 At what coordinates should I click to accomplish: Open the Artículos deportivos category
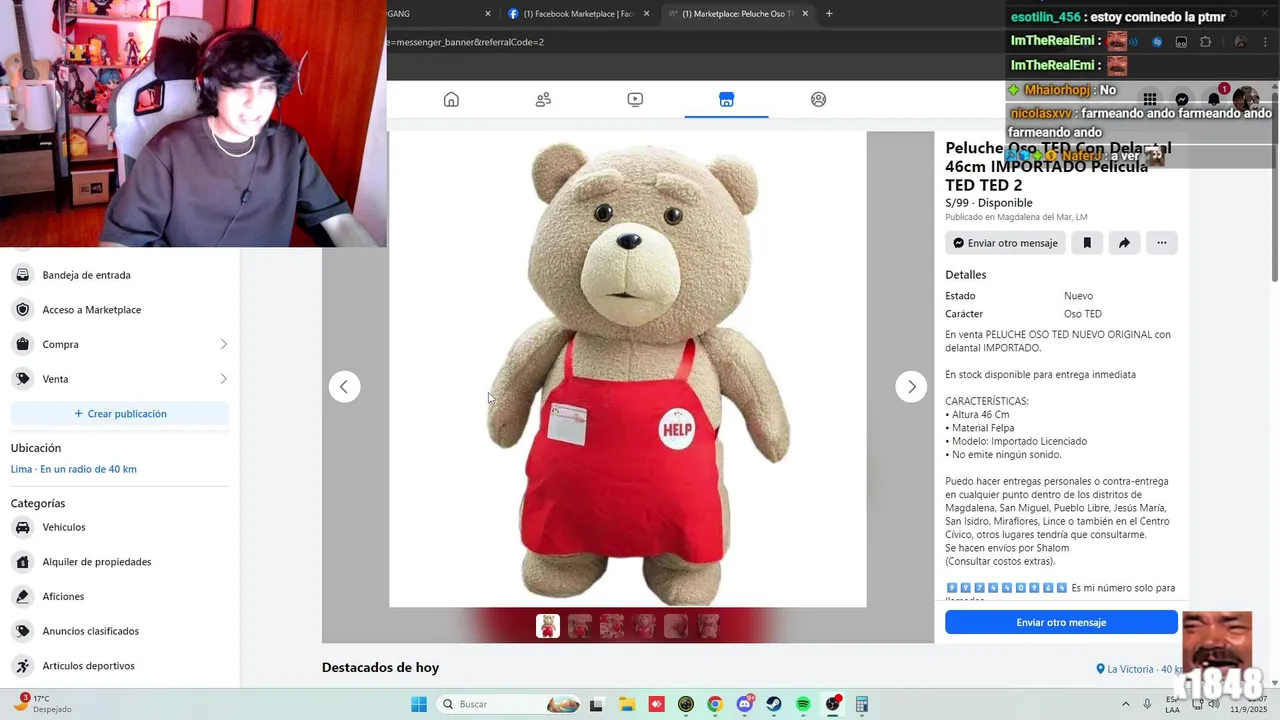(x=120, y=666)
